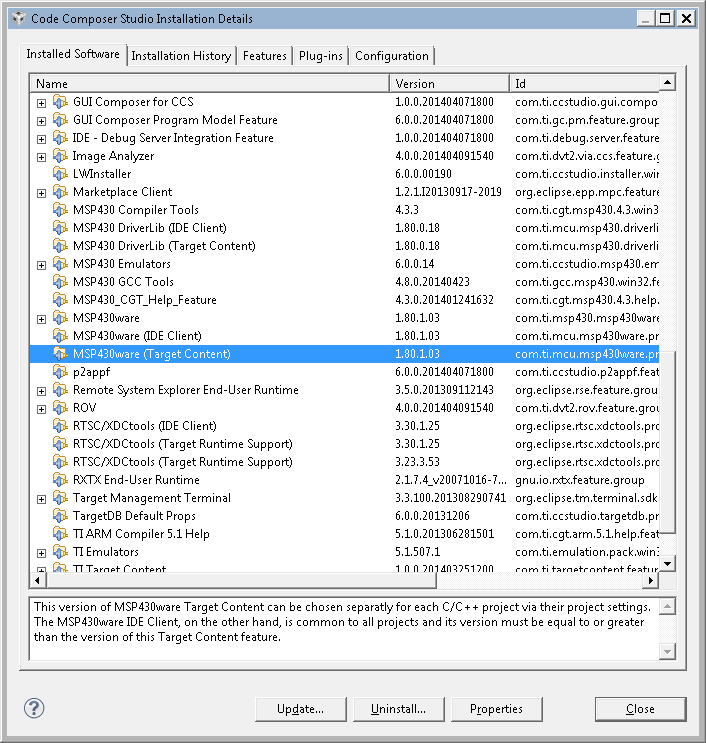Screen dimensions: 706x743
Task: Click the MSP430 Emulators feature icon
Action: [x=60, y=264]
